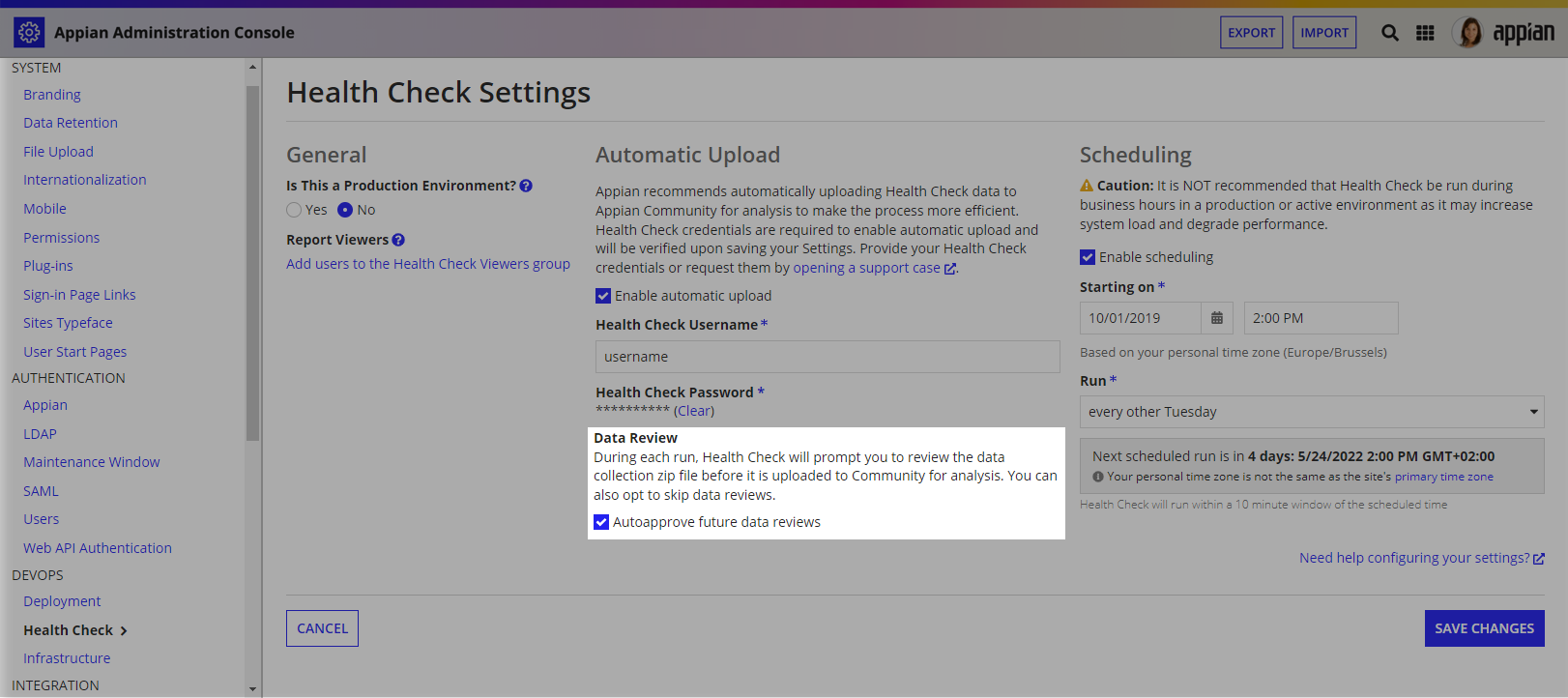Go to File Upload settings
Screen dimensions: 1568x698
tap(58, 152)
